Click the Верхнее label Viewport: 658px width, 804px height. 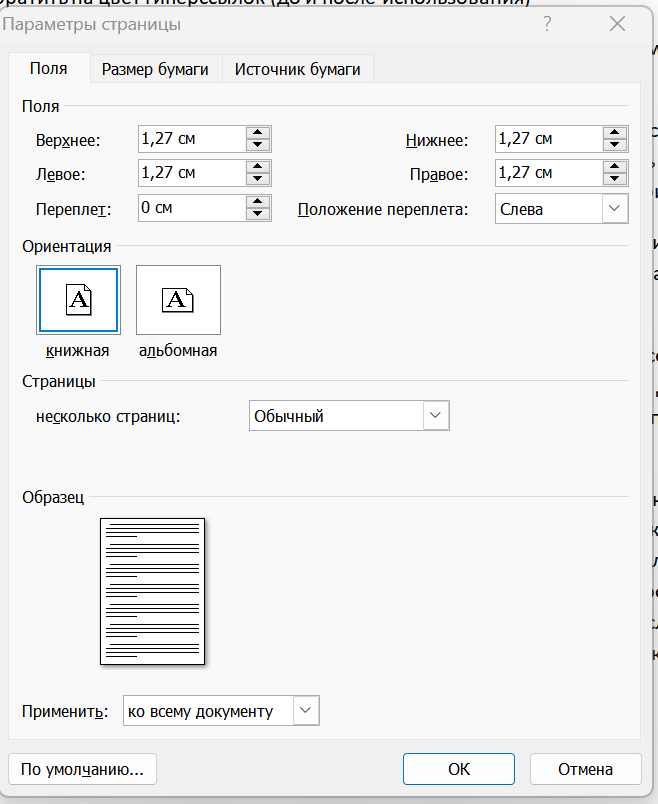click(x=68, y=140)
